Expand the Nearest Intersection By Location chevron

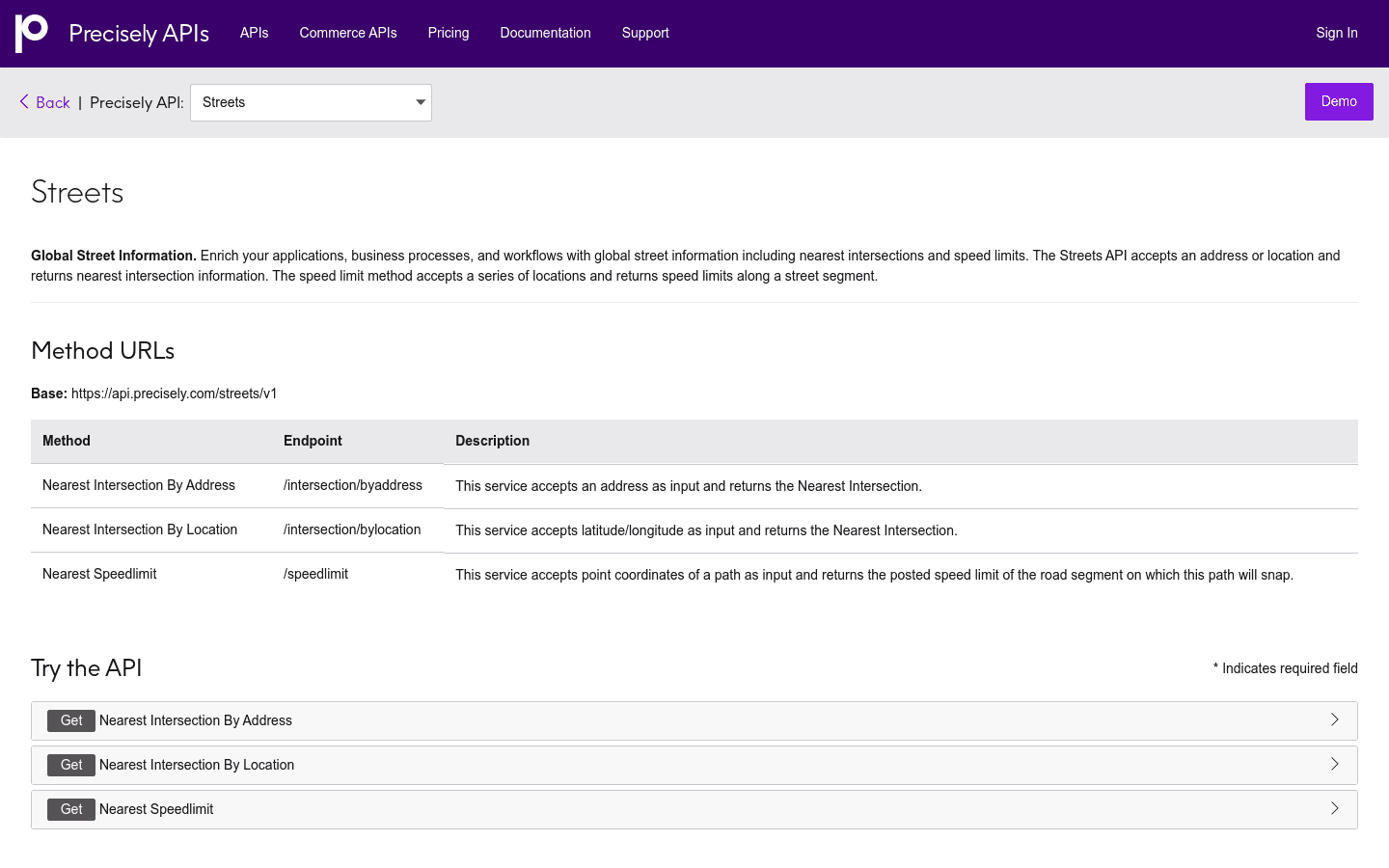[x=1335, y=764]
